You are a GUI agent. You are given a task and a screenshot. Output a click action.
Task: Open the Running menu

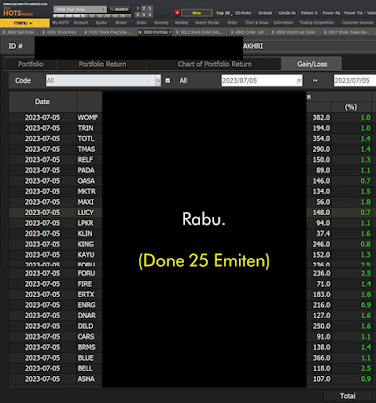pyautogui.click(x=161, y=23)
